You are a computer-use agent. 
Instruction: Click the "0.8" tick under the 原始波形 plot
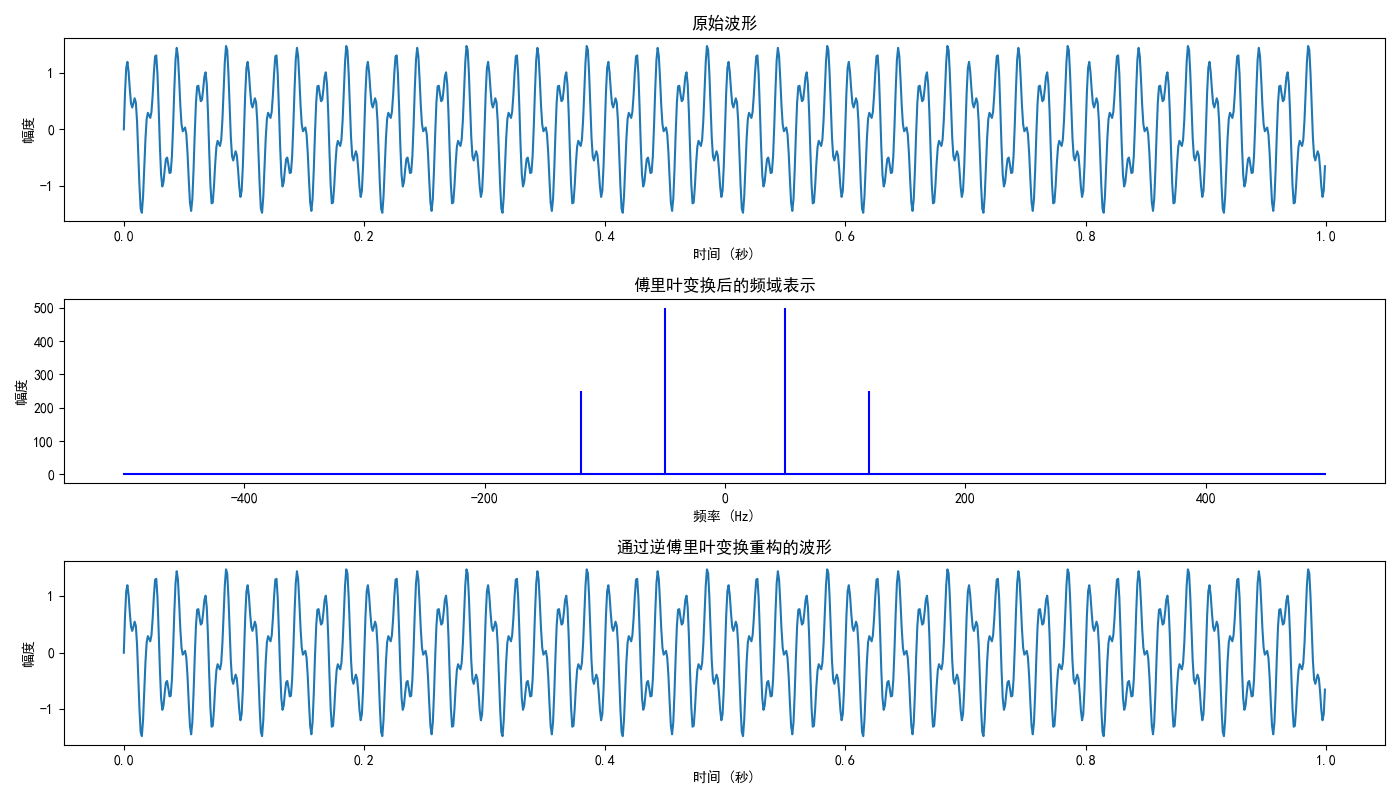tap(1086, 236)
